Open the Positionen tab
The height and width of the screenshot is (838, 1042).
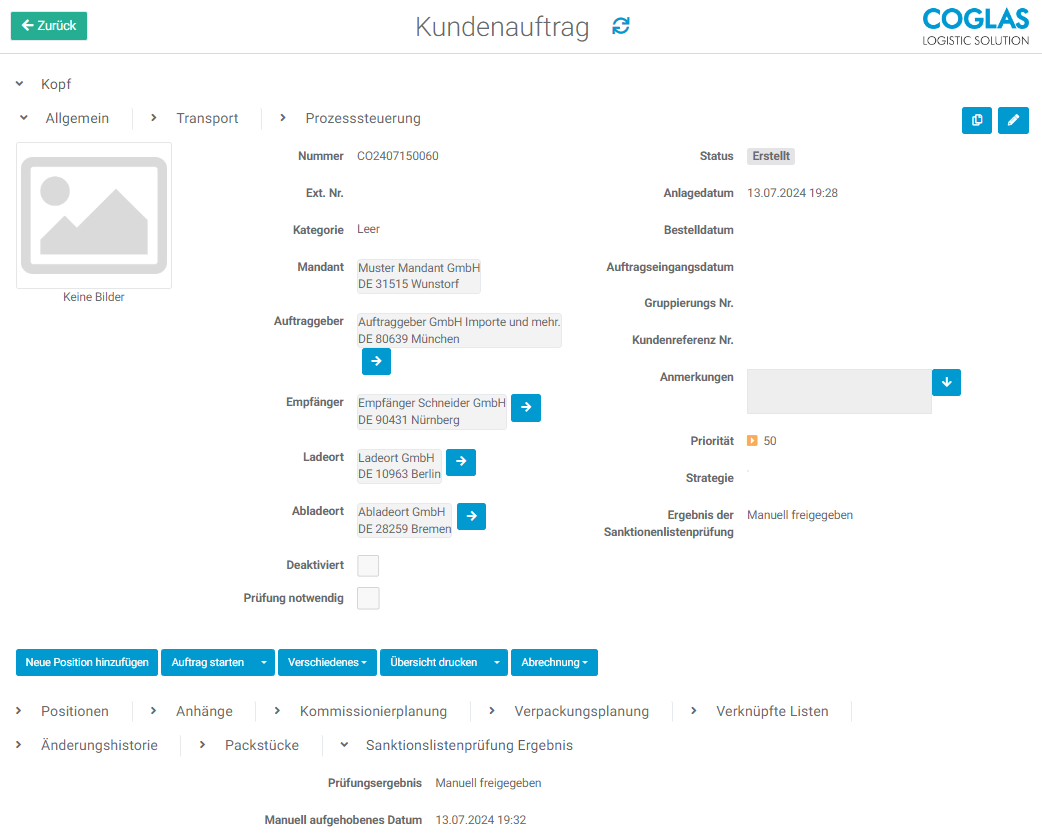(x=74, y=711)
